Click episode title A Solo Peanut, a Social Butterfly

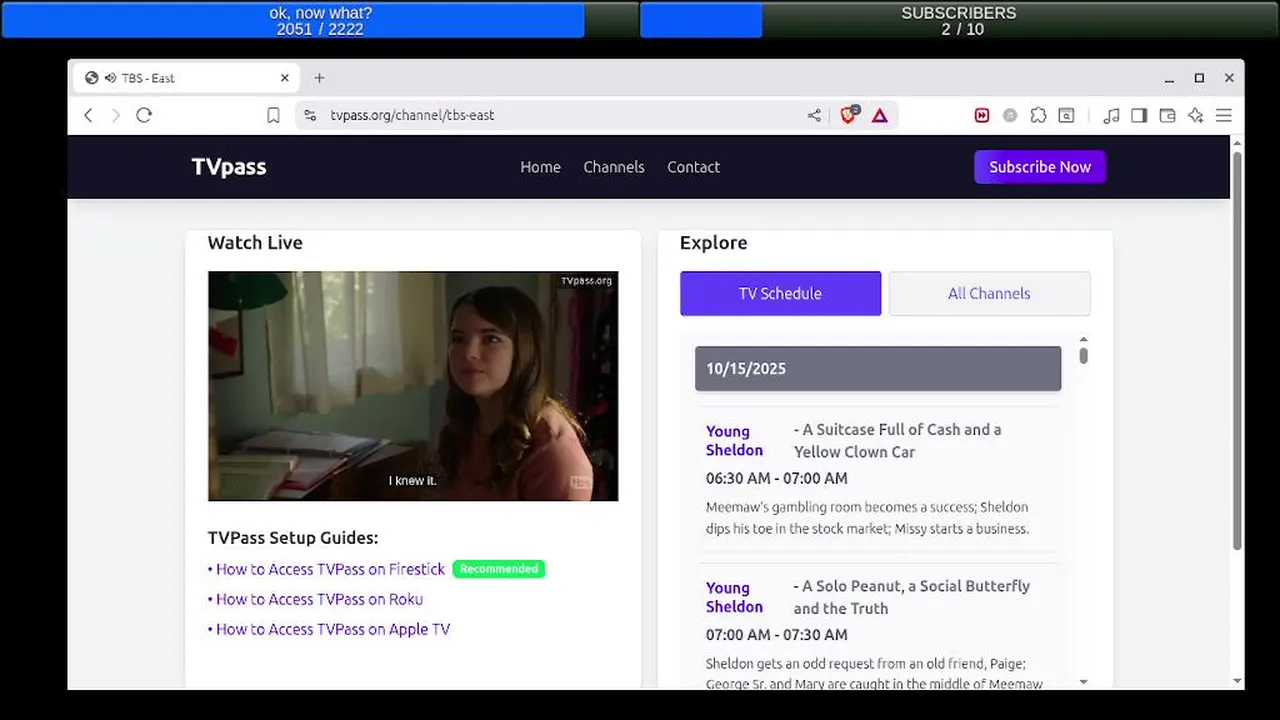911,597
